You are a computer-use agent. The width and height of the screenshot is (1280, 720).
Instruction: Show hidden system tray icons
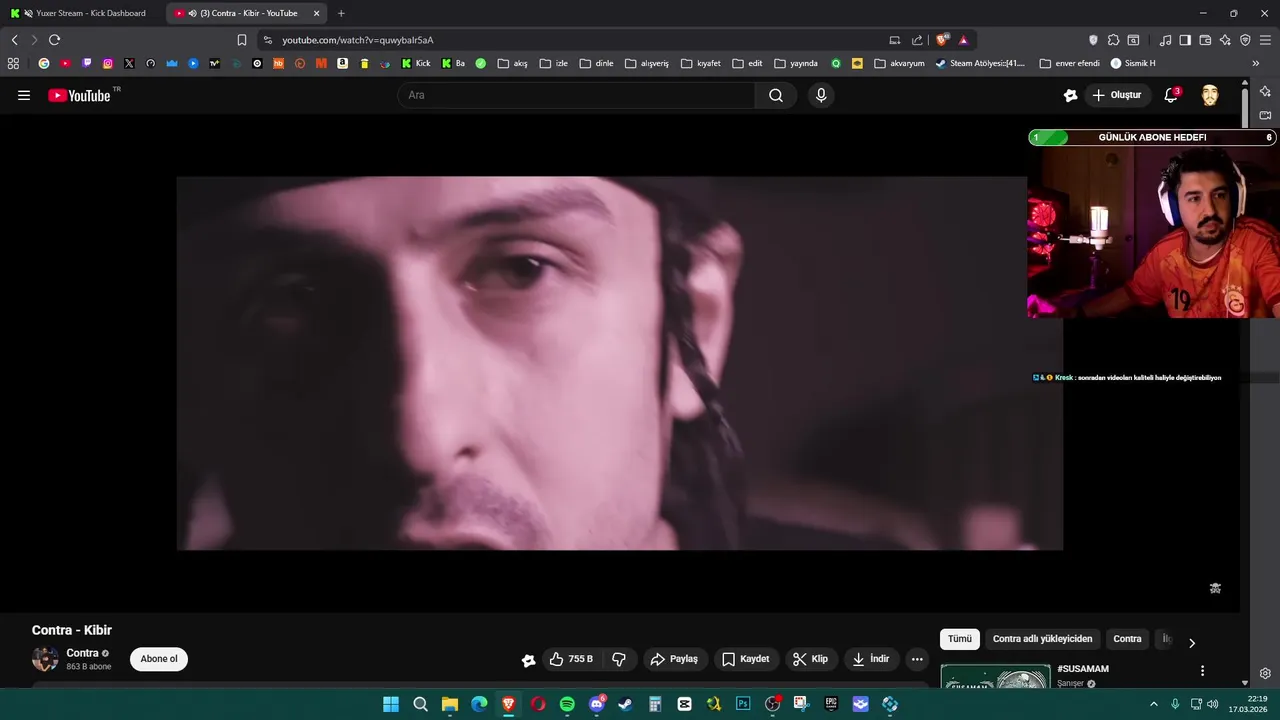(1154, 704)
